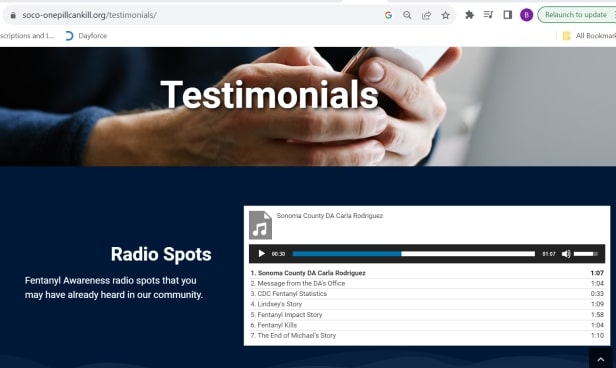The image size is (616, 368).
Task: Open the zoom magnifier icon in address bar
Action: click(407, 15)
